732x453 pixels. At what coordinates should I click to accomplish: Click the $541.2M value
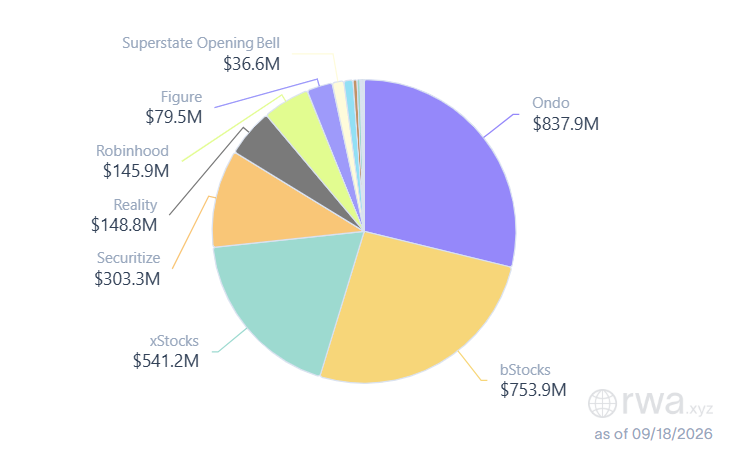pos(166,361)
